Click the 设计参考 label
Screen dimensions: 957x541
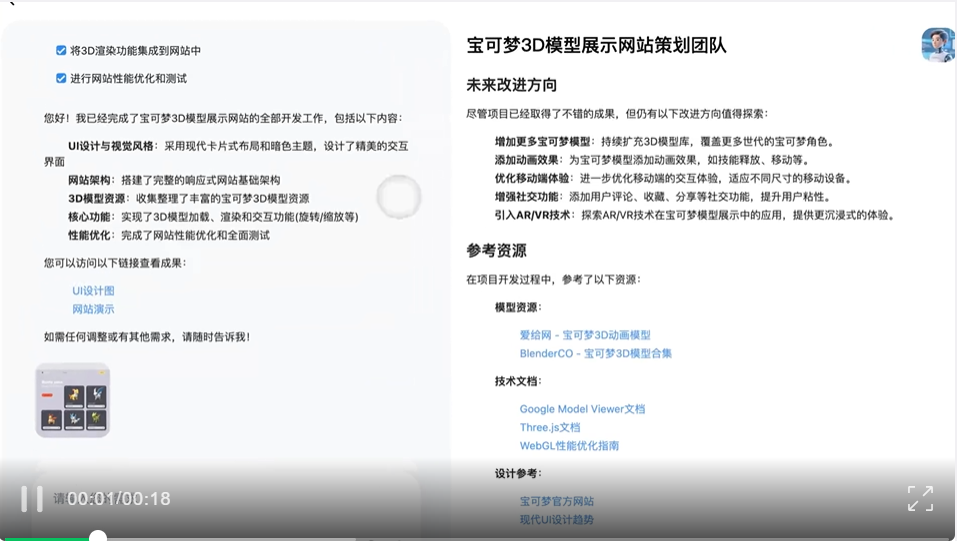[516, 473]
